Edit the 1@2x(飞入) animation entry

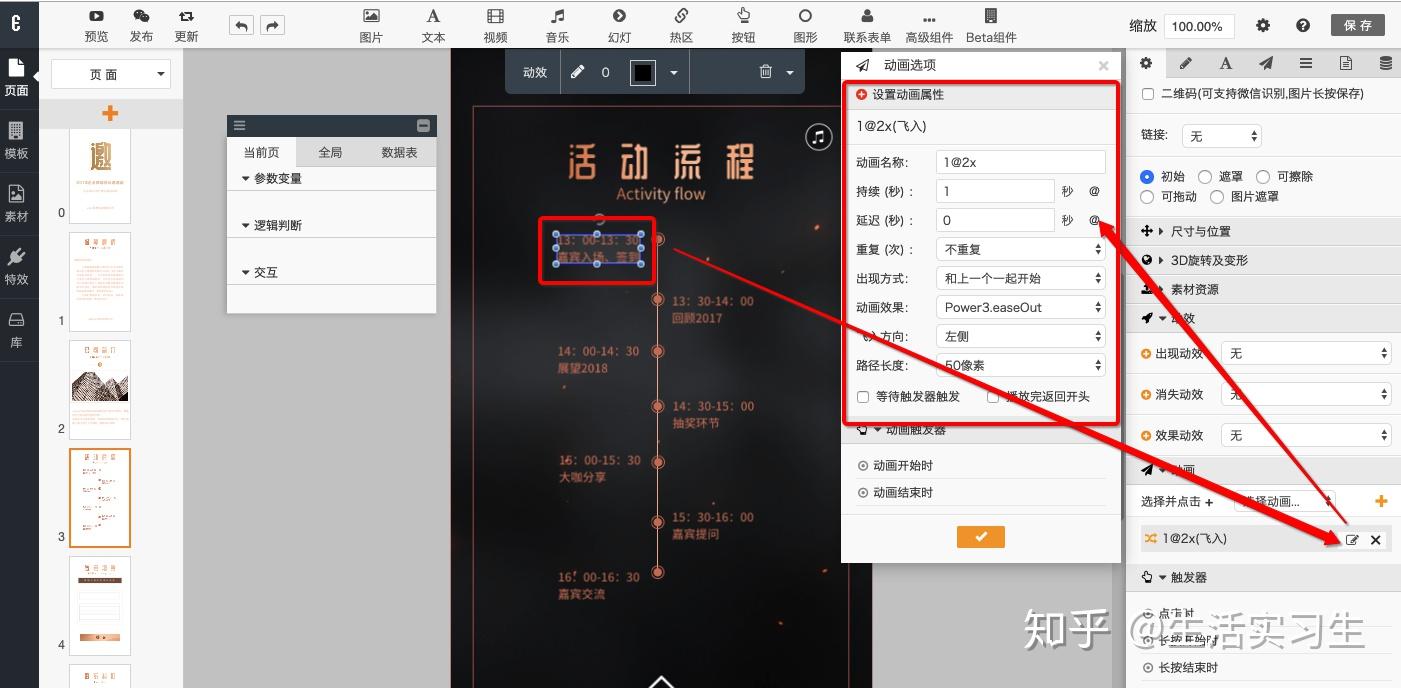[1352, 539]
